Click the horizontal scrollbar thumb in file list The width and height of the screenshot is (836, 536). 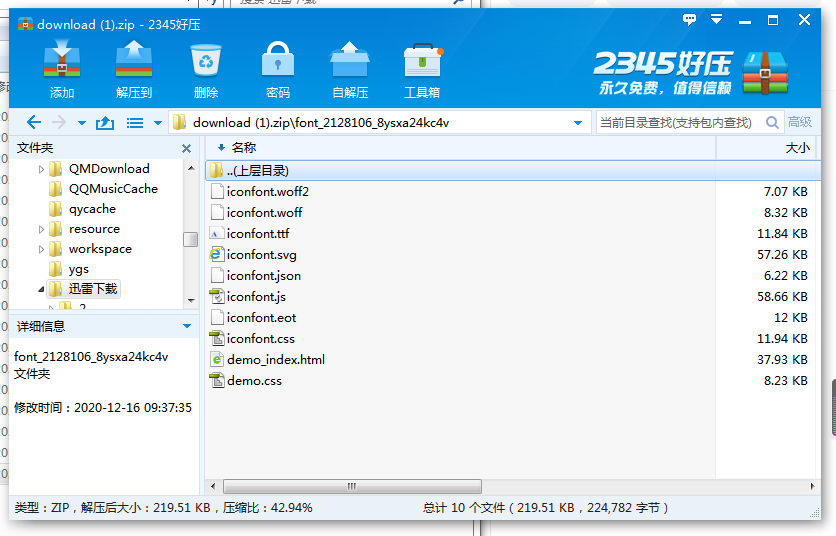point(352,486)
